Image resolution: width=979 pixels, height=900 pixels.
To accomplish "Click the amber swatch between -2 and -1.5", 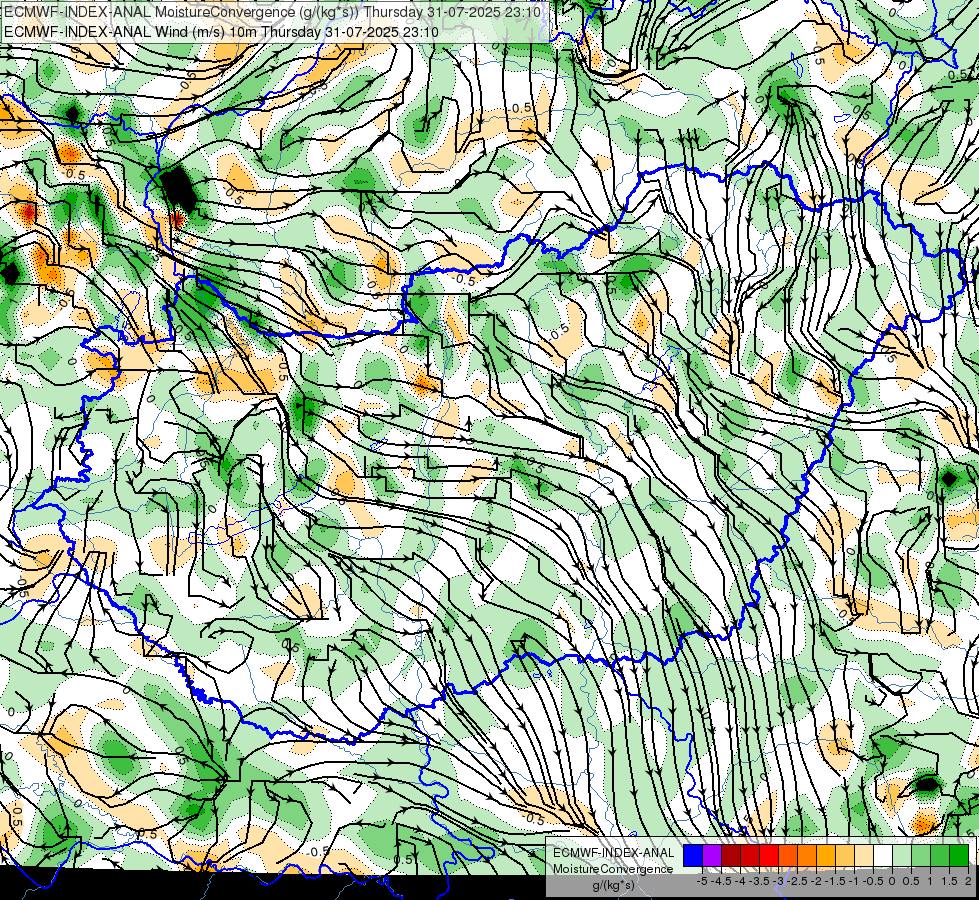I will (x=826, y=856).
